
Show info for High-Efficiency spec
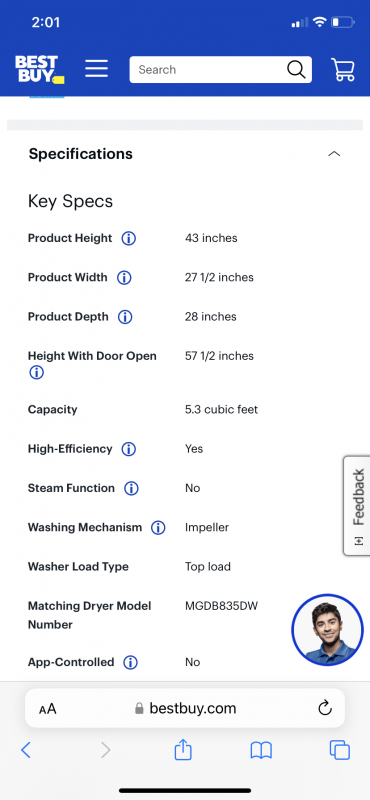point(129,449)
